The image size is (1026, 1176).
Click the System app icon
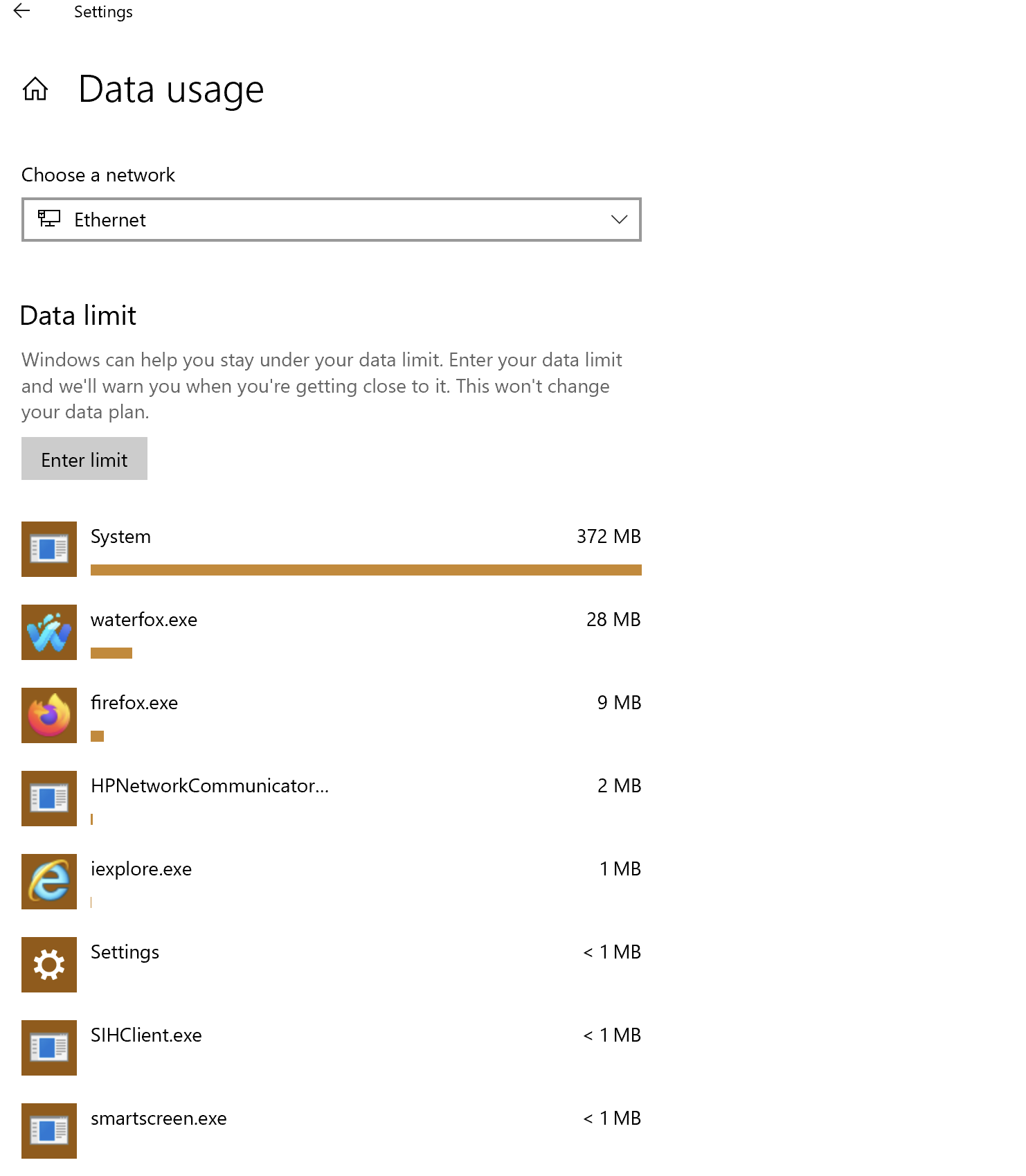click(49, 549)
